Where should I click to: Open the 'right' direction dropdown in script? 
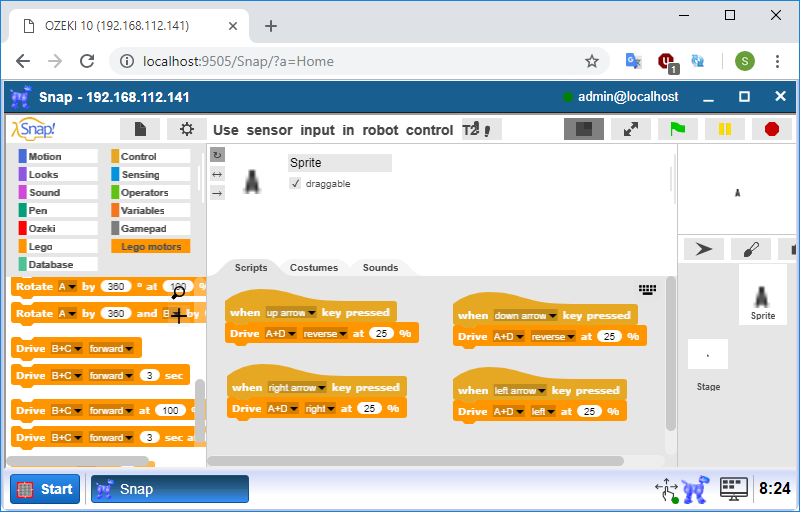pos(319,408)
